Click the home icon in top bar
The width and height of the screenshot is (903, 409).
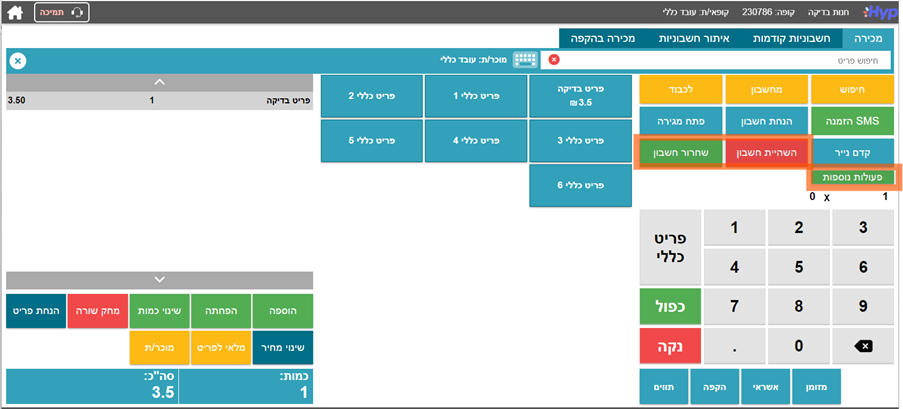(x=15, y=12)
